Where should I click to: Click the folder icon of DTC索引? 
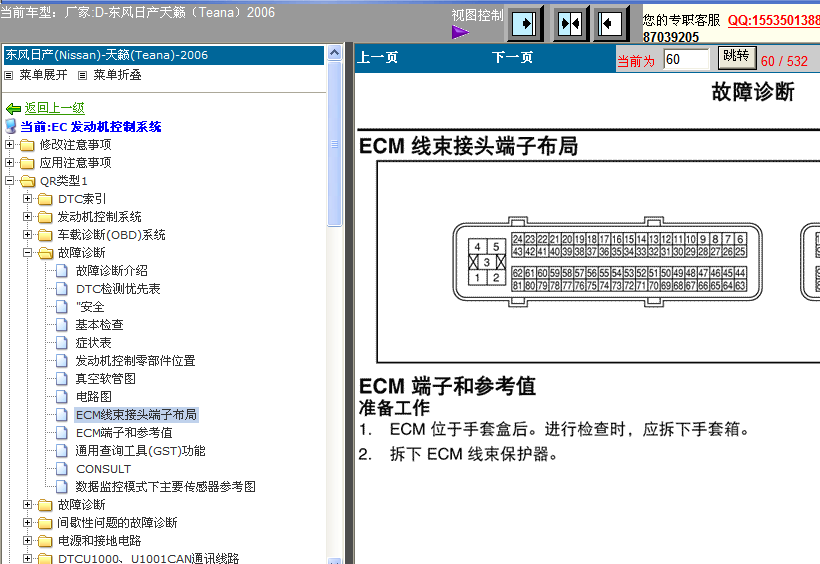click(x=45, y=199)
